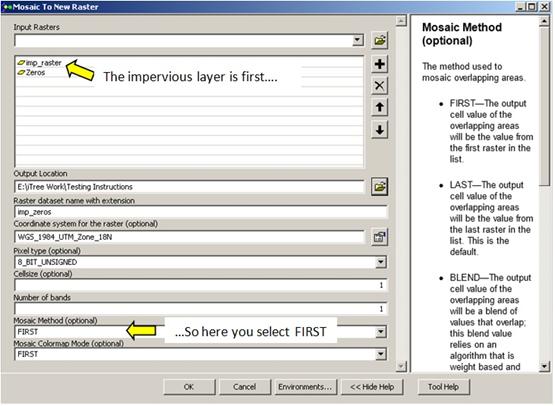Click OK to run the tool
This screenshot has width=555, height=406.
coord(189,387)
